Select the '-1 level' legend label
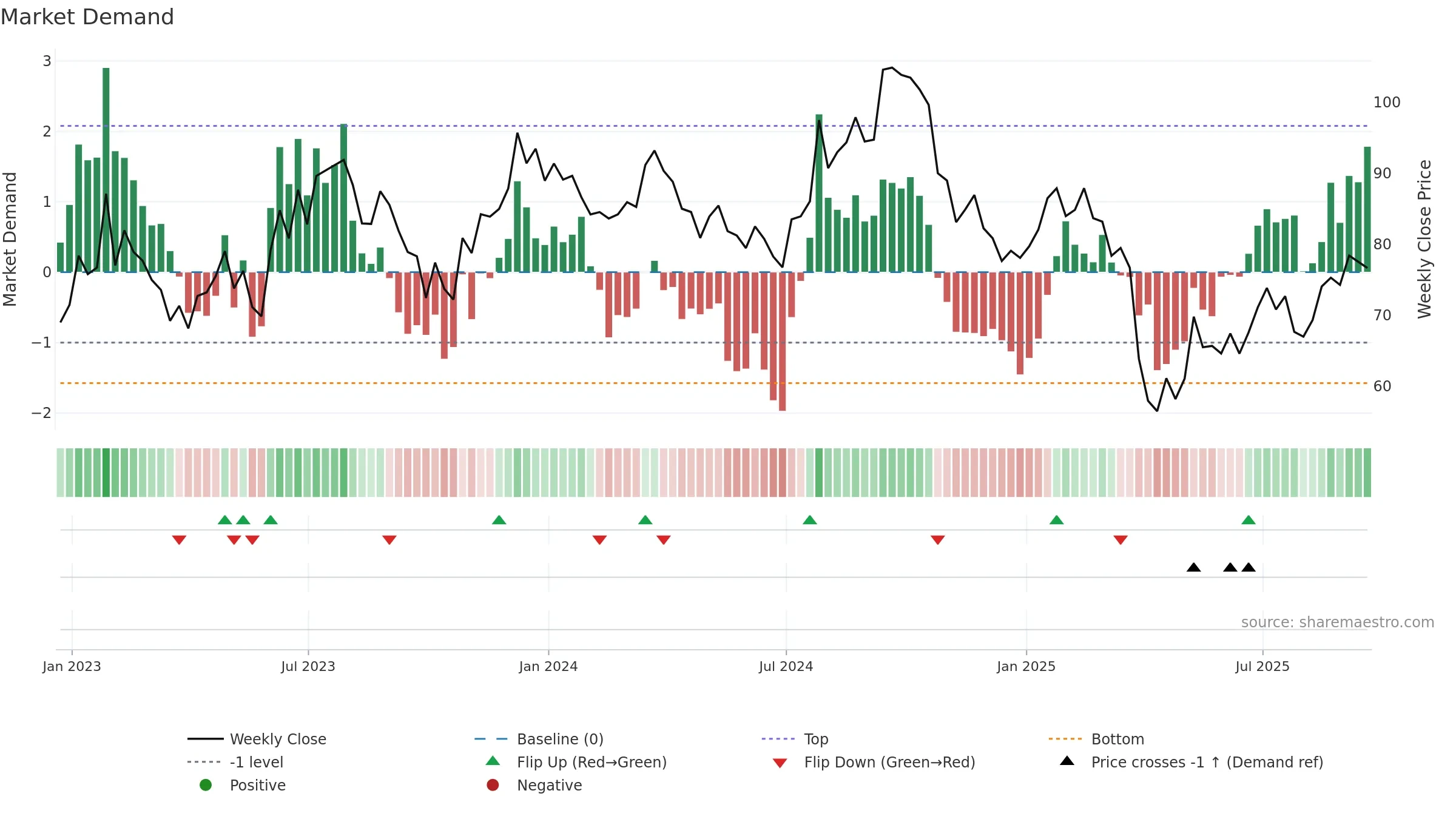Image resolution: width=1456 pixels, height=819 pixels. coord(257,762)
